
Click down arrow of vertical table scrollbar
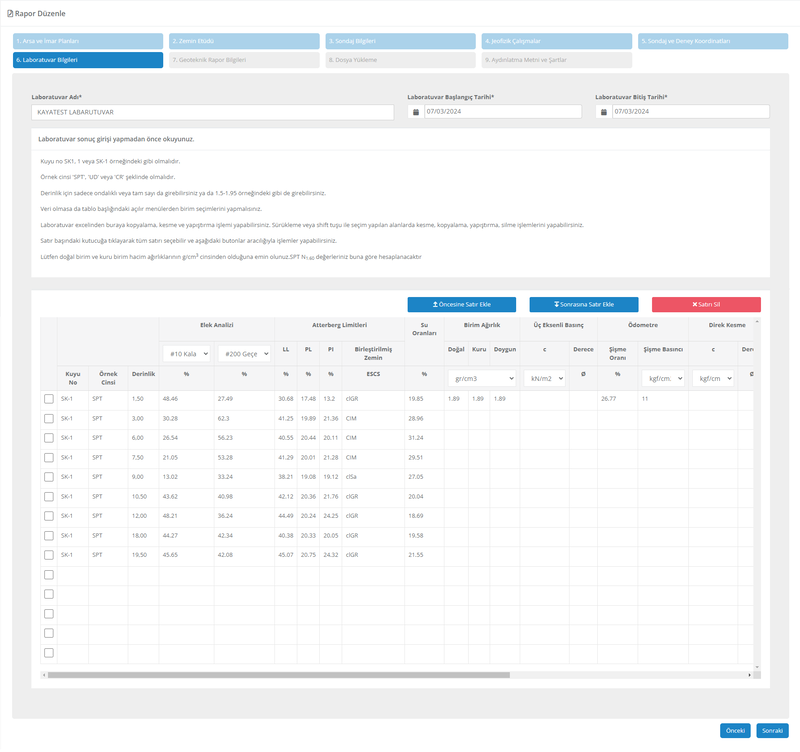click(757, 666)
